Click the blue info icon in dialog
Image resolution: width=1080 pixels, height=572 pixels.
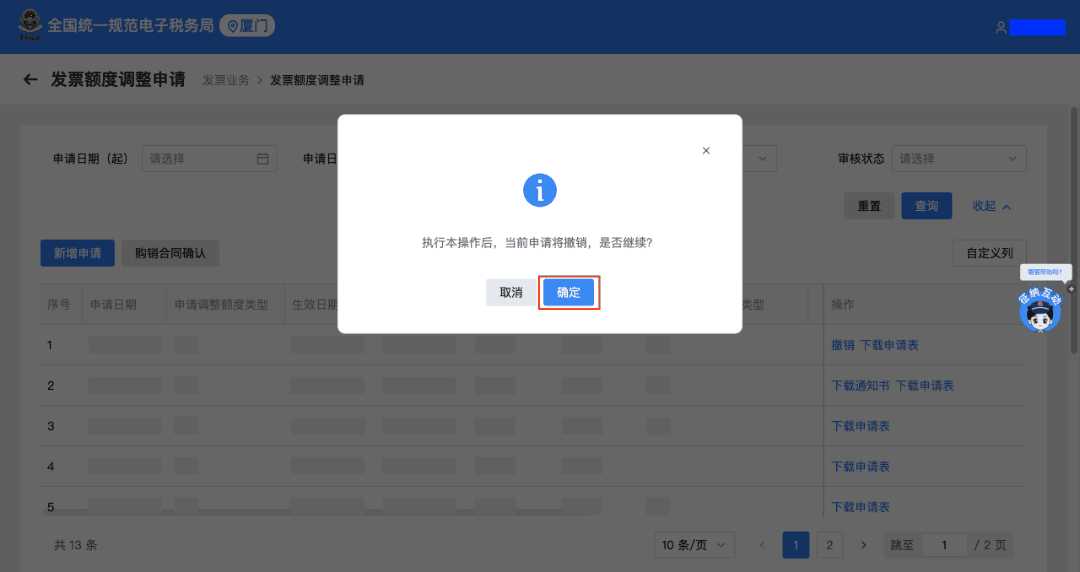coord(540,190)
